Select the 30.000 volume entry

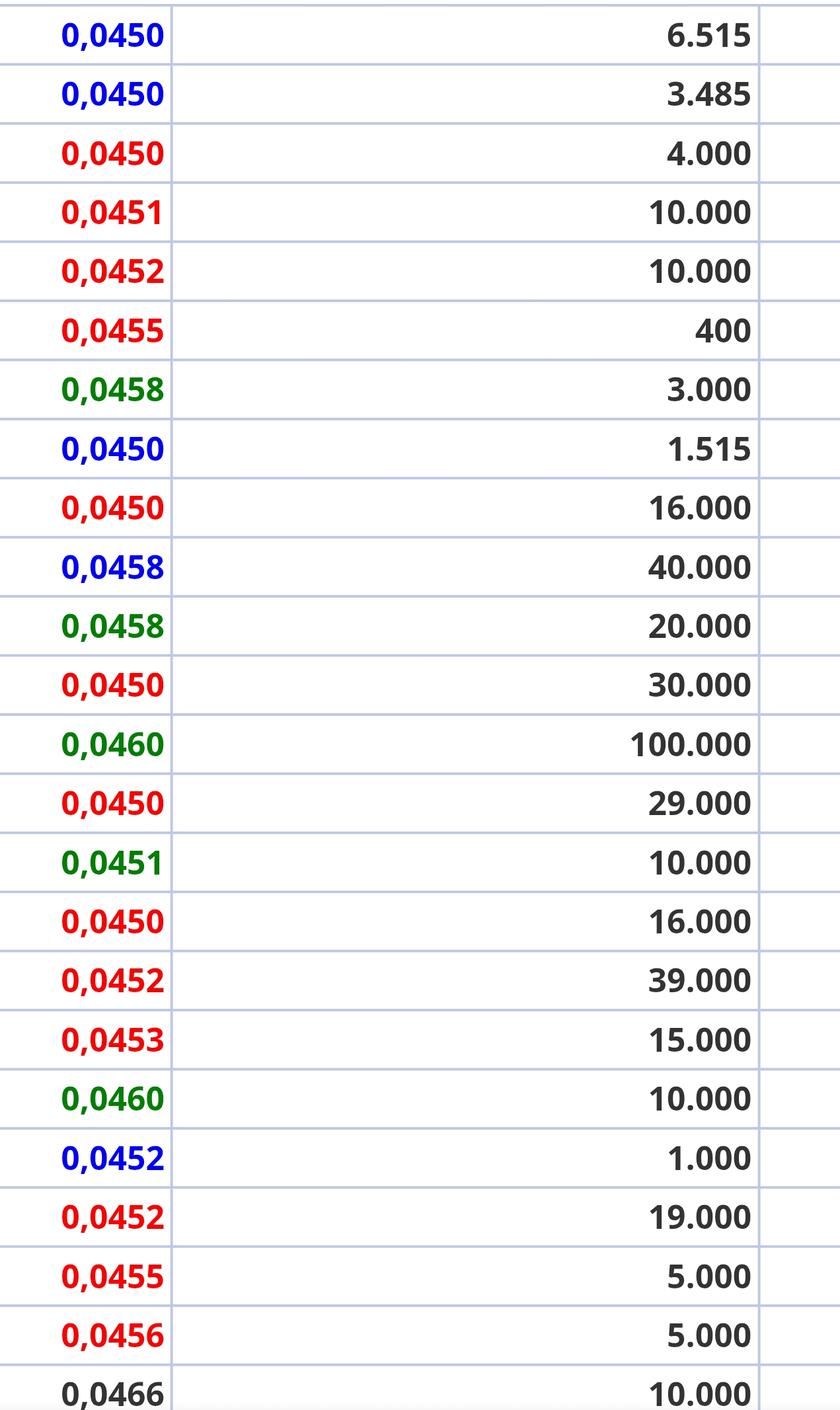(x=699, y=685)
